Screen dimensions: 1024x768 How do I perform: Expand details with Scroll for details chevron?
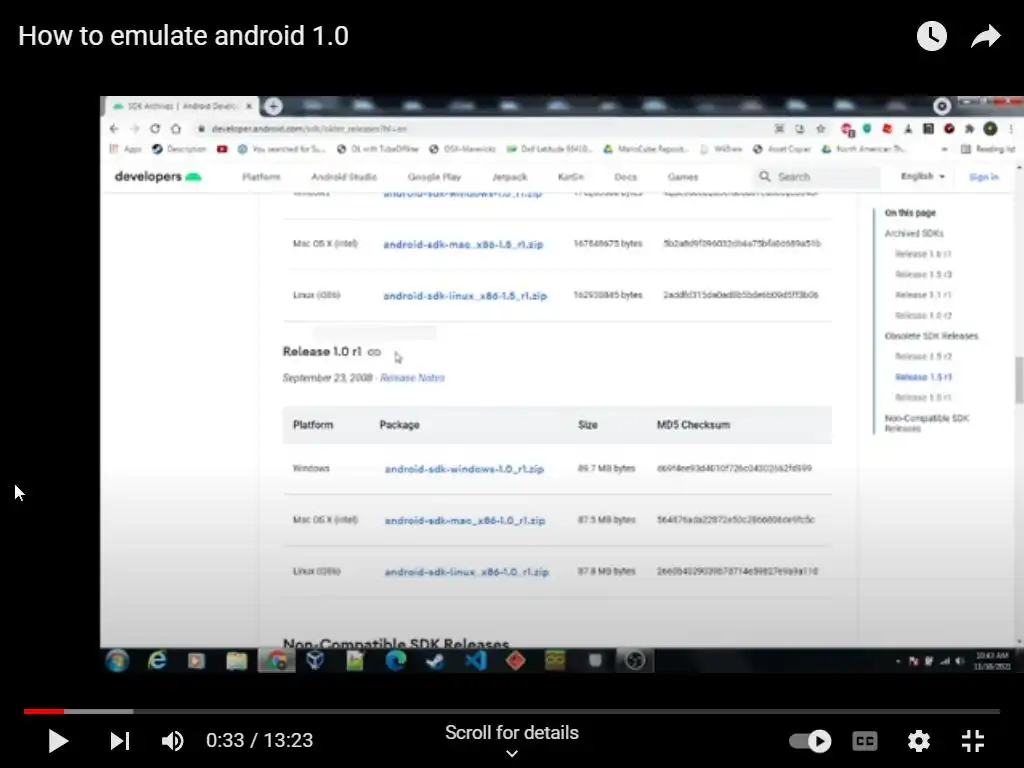point(512,753)
